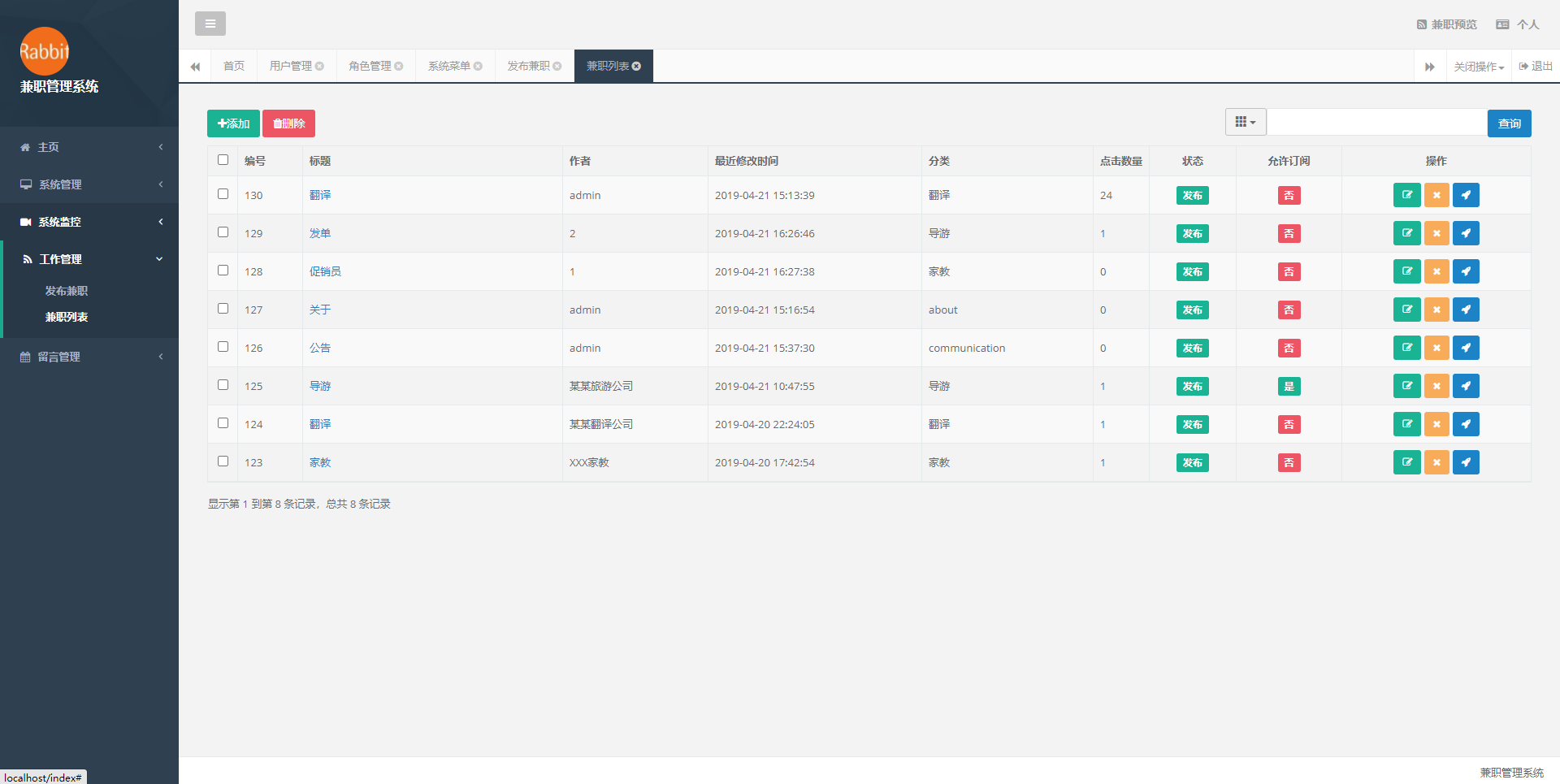Viewport: 1560px width, 784px height.
Task: Click the 查询 search button
Action: (1510, 123)
